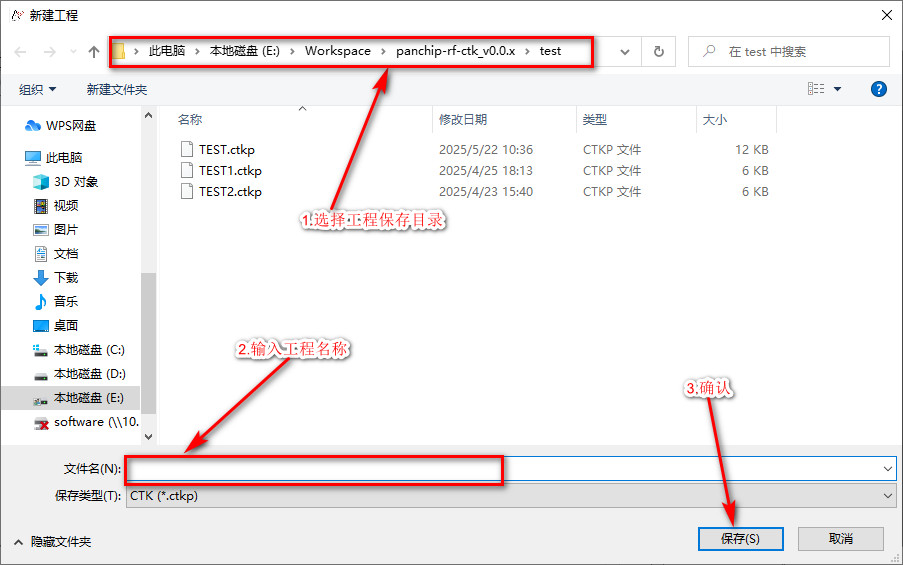Expand the address bar history dropdown

pos(625,52)
